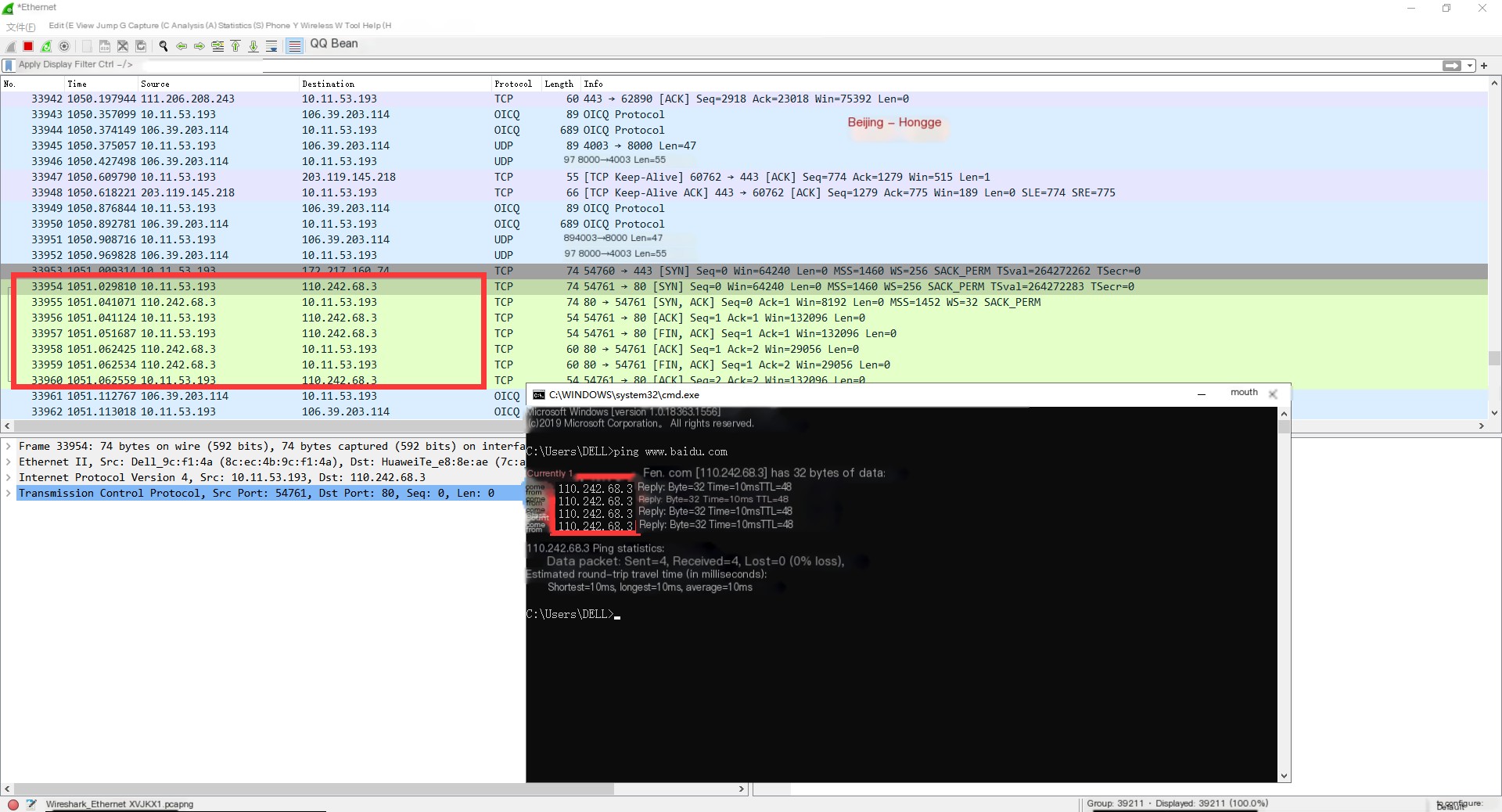Go back to previous packet arrow
1502x812 pixels.
point(181,46)
